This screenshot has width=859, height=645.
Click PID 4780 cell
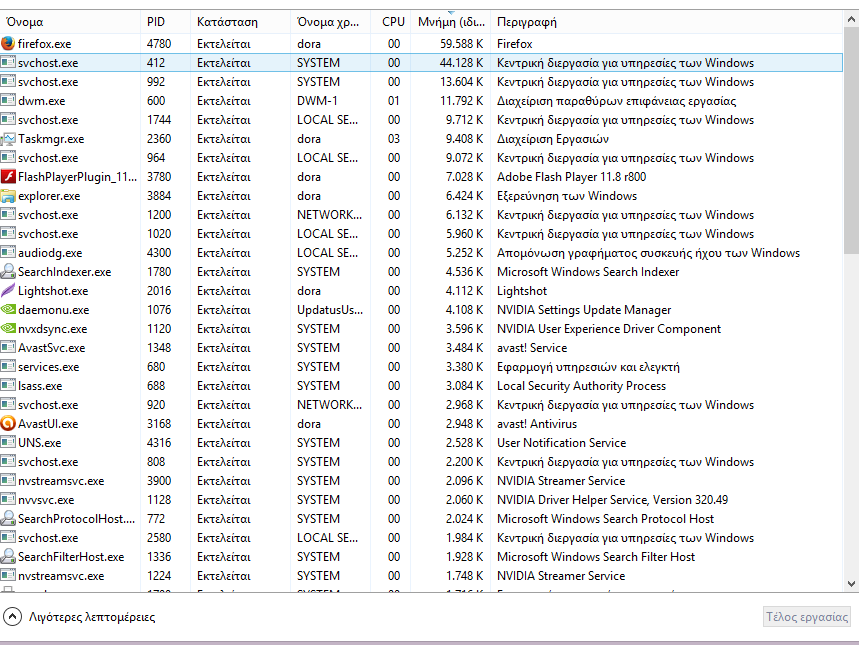tap(159, 44)
